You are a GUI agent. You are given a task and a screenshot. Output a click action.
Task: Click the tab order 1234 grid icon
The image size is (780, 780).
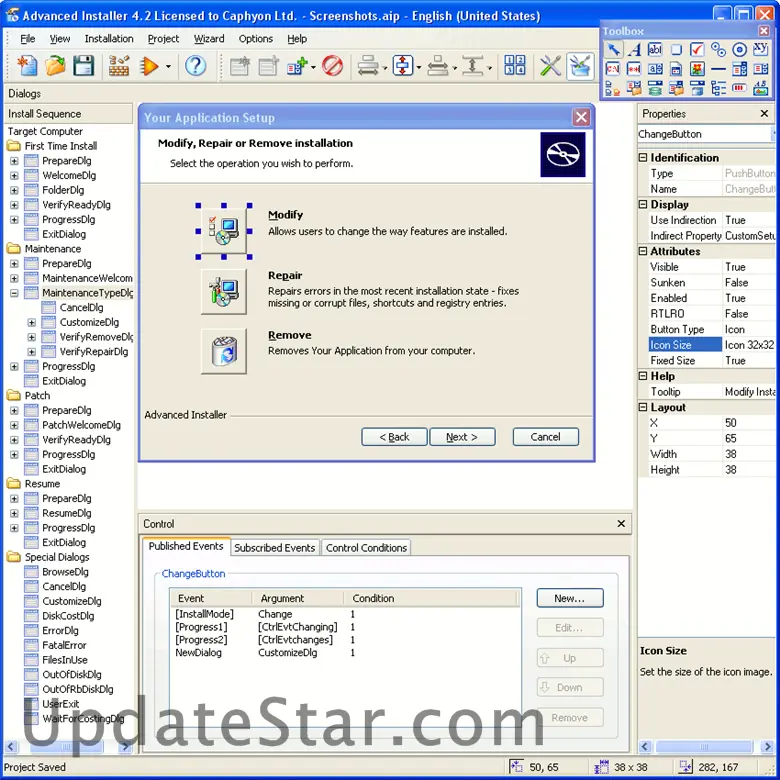(514, 66)
